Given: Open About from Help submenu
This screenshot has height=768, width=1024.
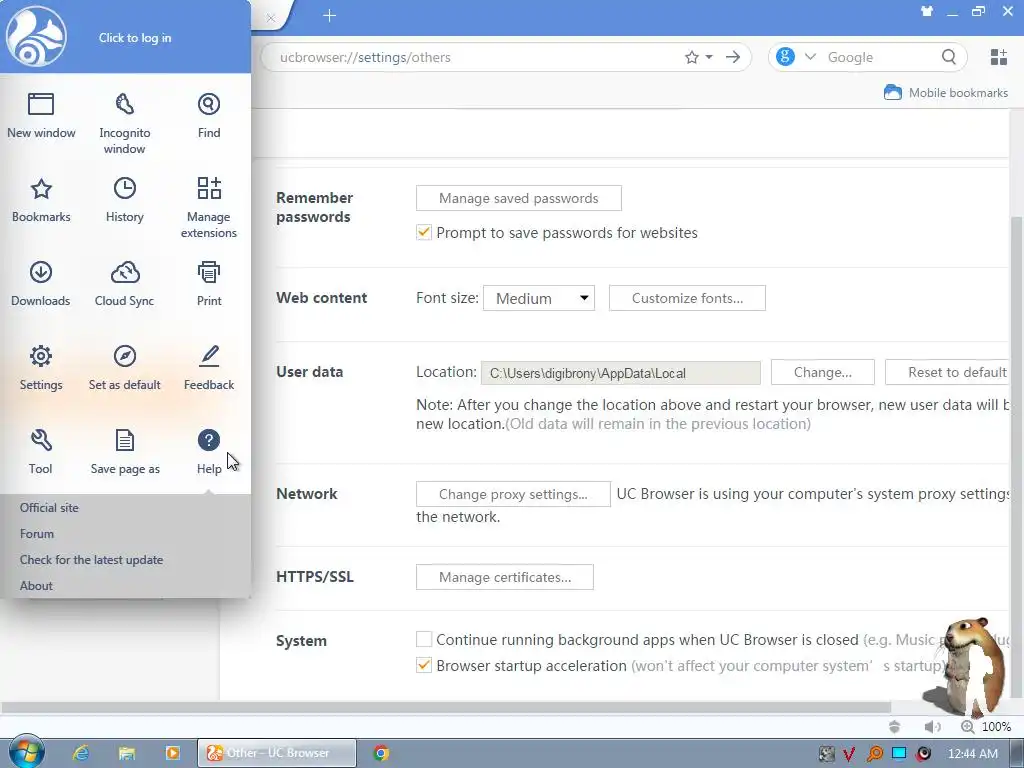Looking at the screenshot, I should [36, 586].
